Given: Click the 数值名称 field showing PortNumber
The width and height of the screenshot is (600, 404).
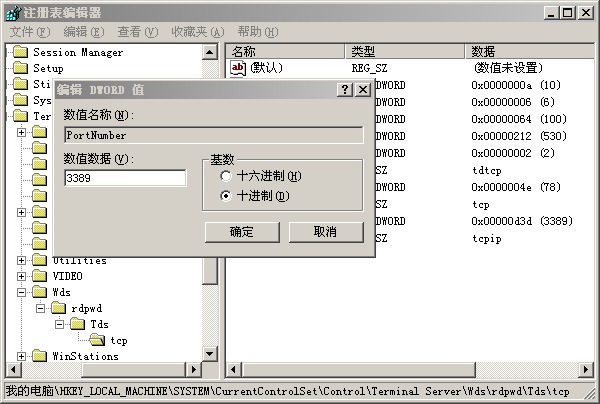Looking at the screenshot, I should [214, 135].
